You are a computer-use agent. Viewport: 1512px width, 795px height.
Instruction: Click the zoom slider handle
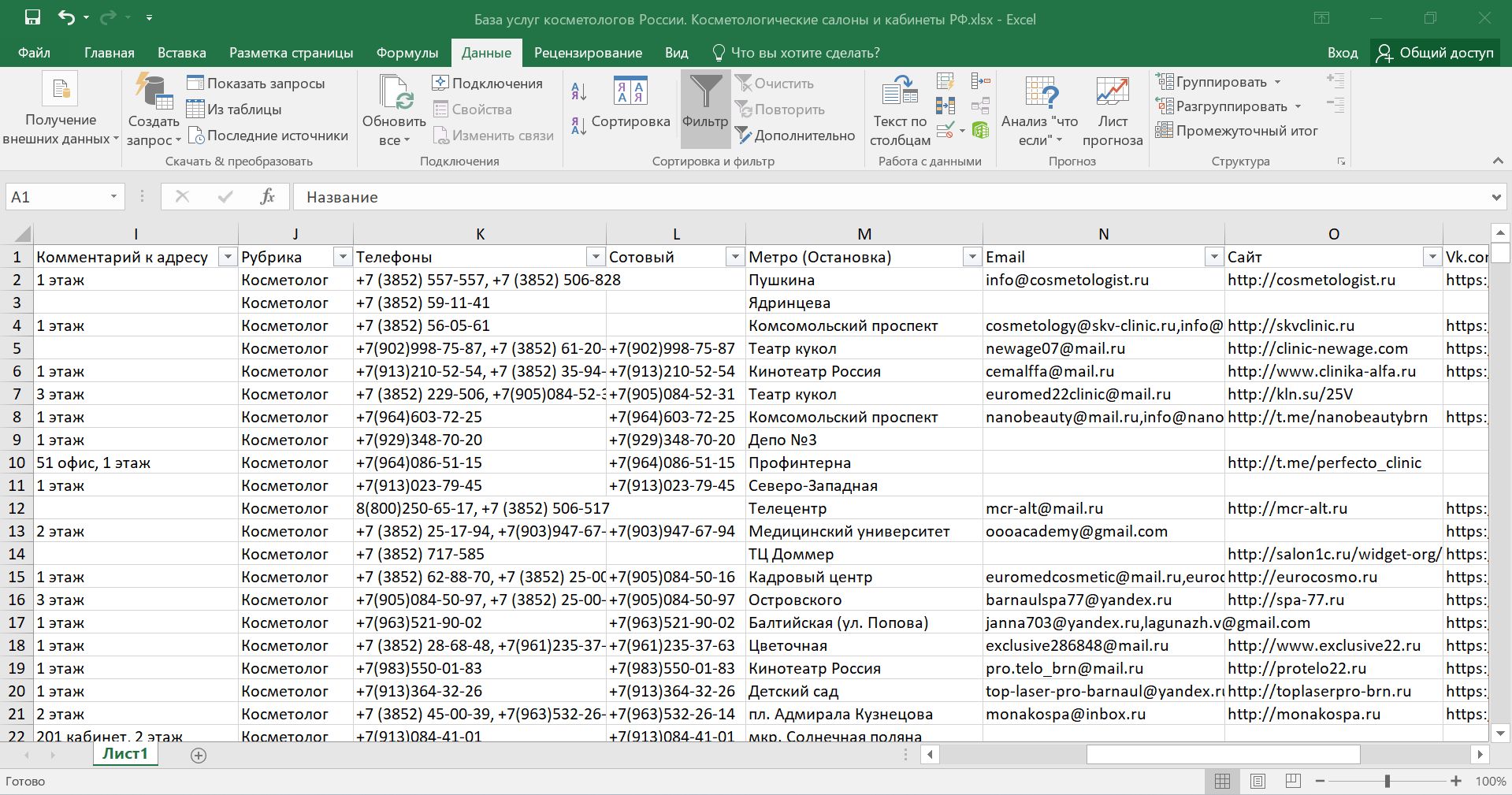click(x=1387, y=781)
